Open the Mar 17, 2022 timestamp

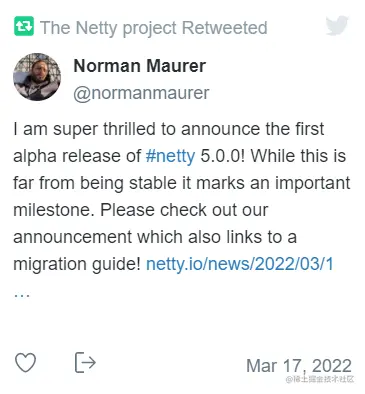299,366
